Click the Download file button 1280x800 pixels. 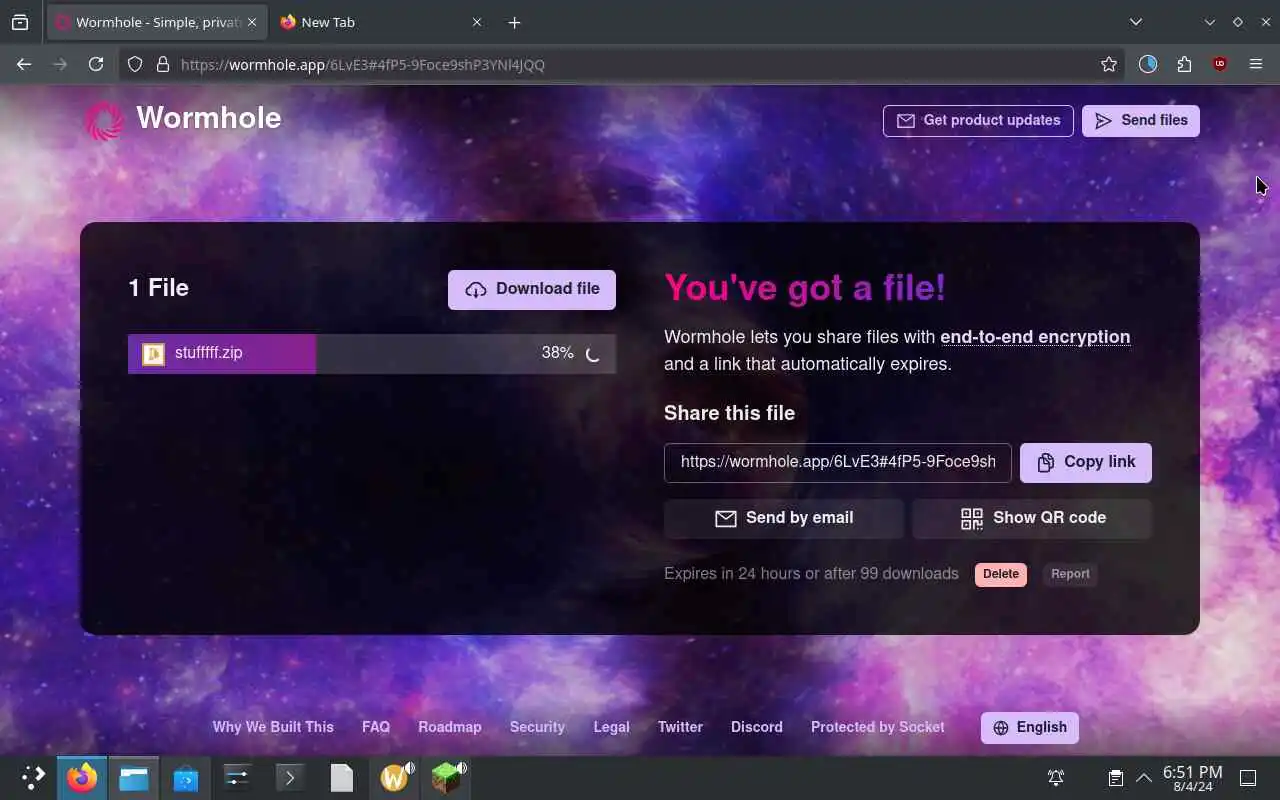point(532,289)
